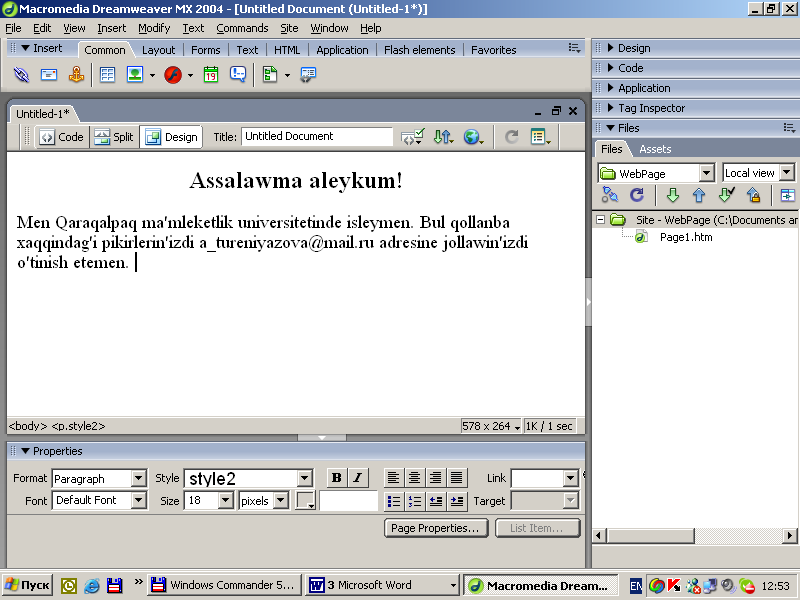Open the File Management toolbar icon
This screenshot has width=800, height=600.
(x=443, y=137)
